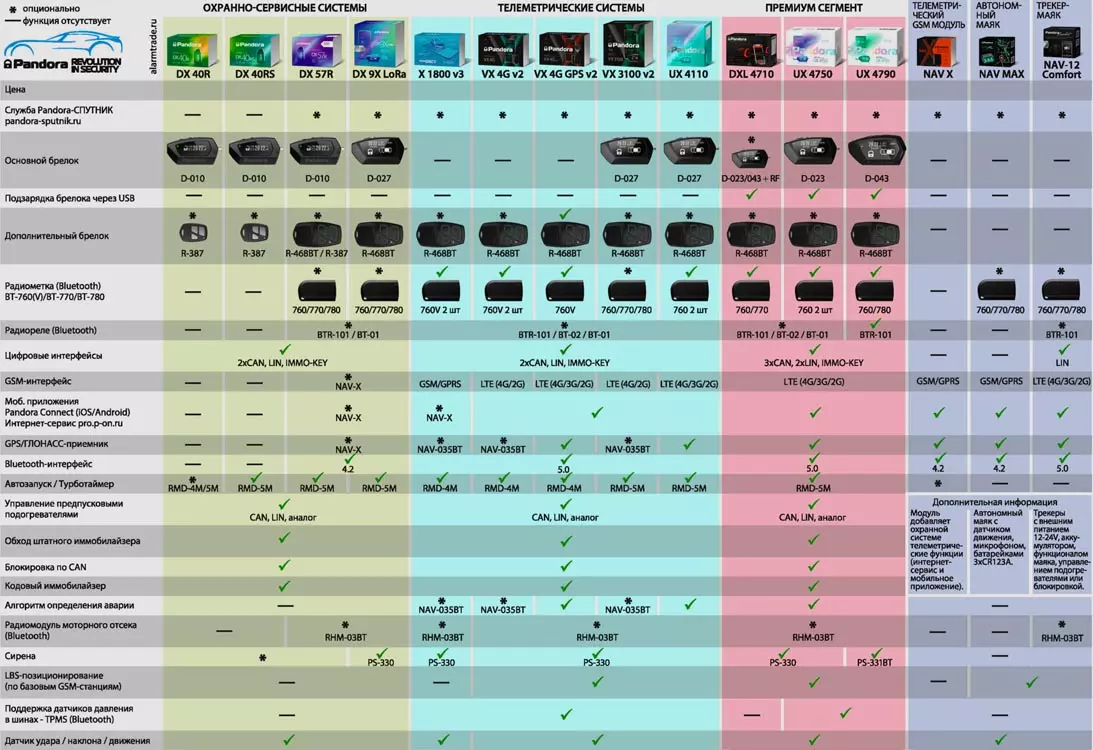Click the 760/770 radio tag under DXL 4710

tap(751, 290)
